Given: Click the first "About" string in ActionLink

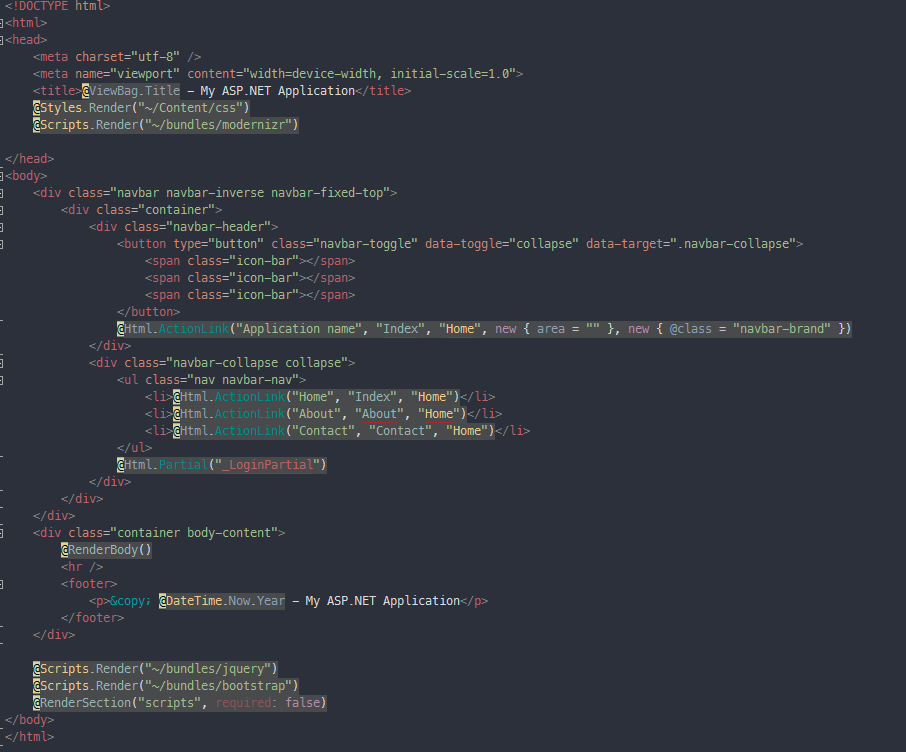Looking at the screenshot, I should [x=316, y=414].
